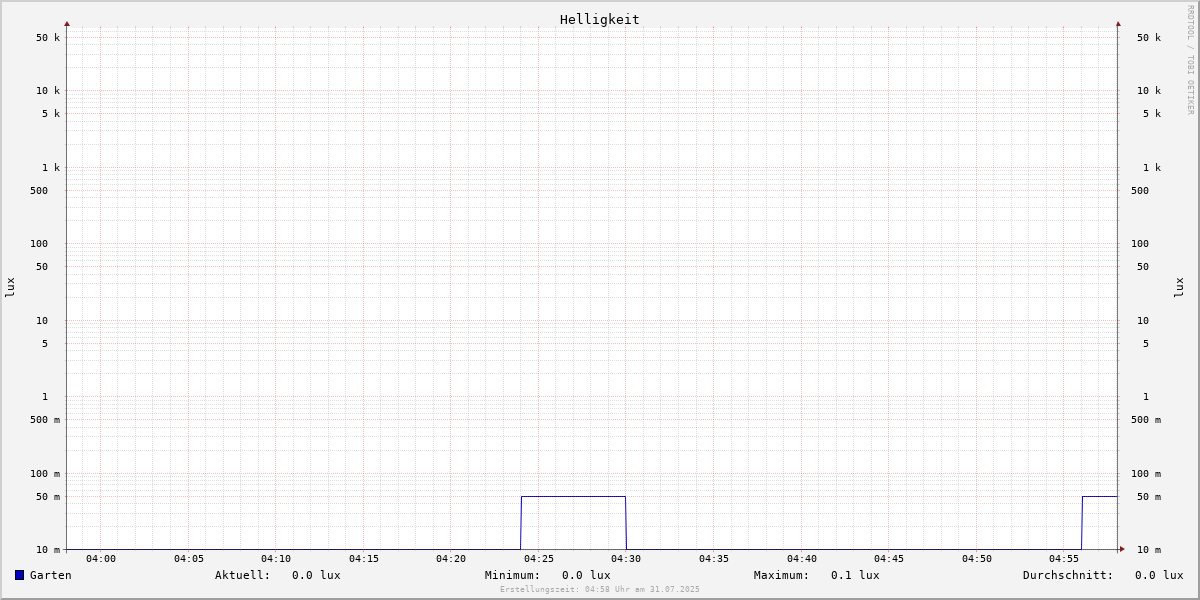This screenshot has height=600, width=1200.
Task: Click the '10 m' label on right axis
Action: pyautogui.click(x=1149, y=550)
